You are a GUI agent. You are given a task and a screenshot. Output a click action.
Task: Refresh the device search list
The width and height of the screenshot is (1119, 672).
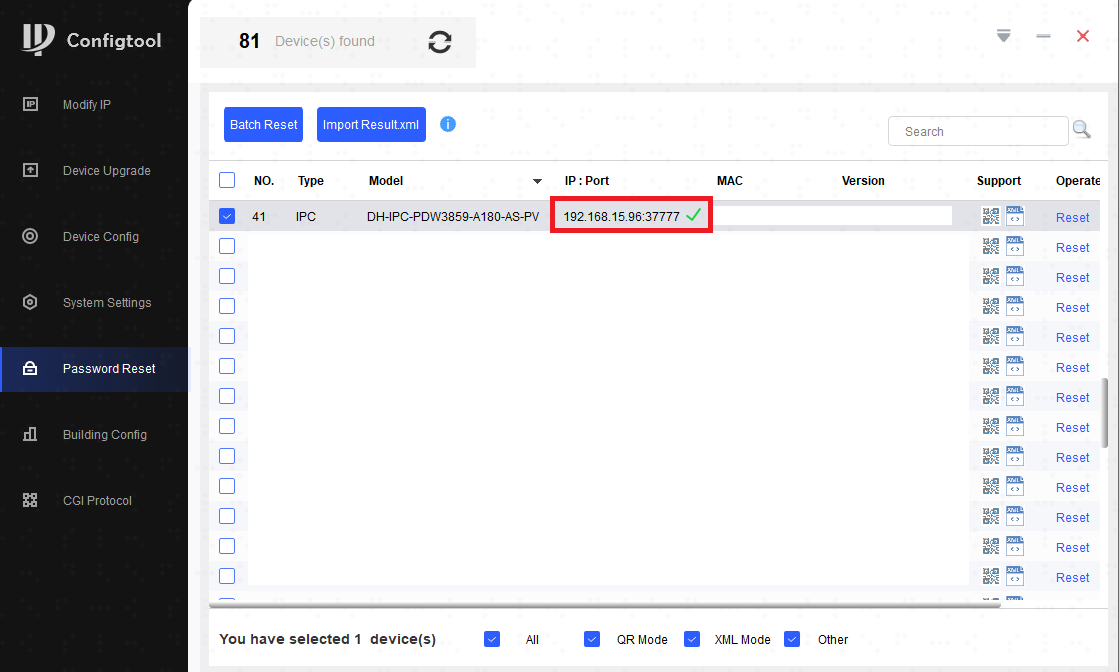coord(440,42)
